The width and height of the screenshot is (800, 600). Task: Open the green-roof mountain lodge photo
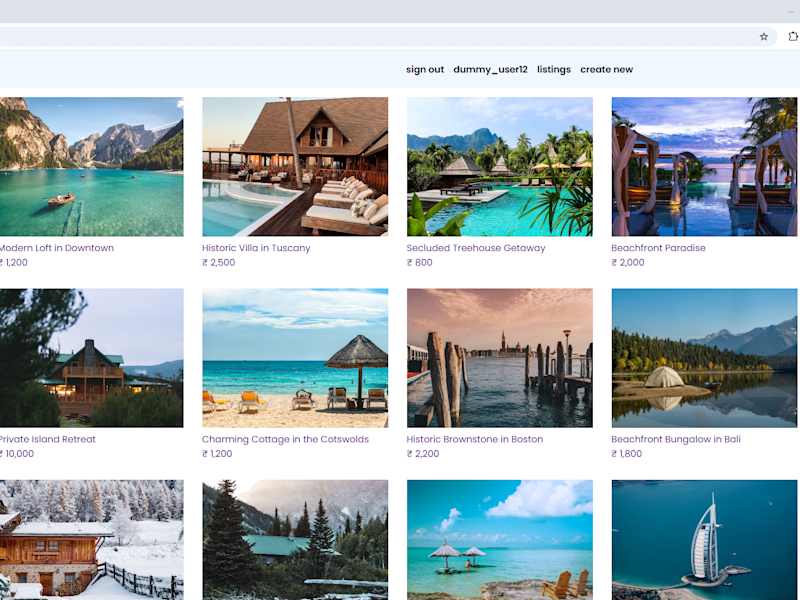tap(295, 540)
